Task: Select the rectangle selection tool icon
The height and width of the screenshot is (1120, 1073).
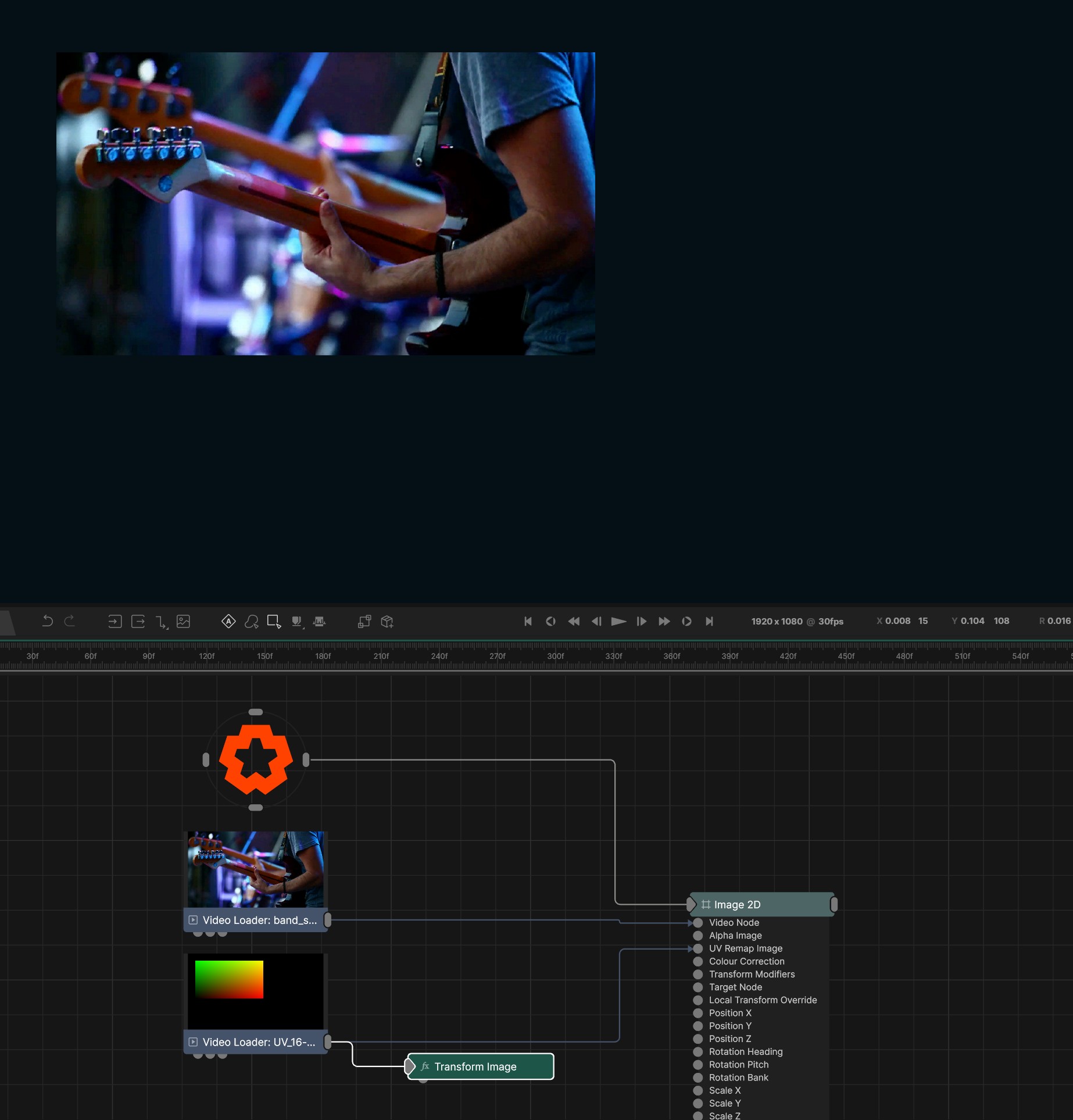Action: tap(274, 621)
